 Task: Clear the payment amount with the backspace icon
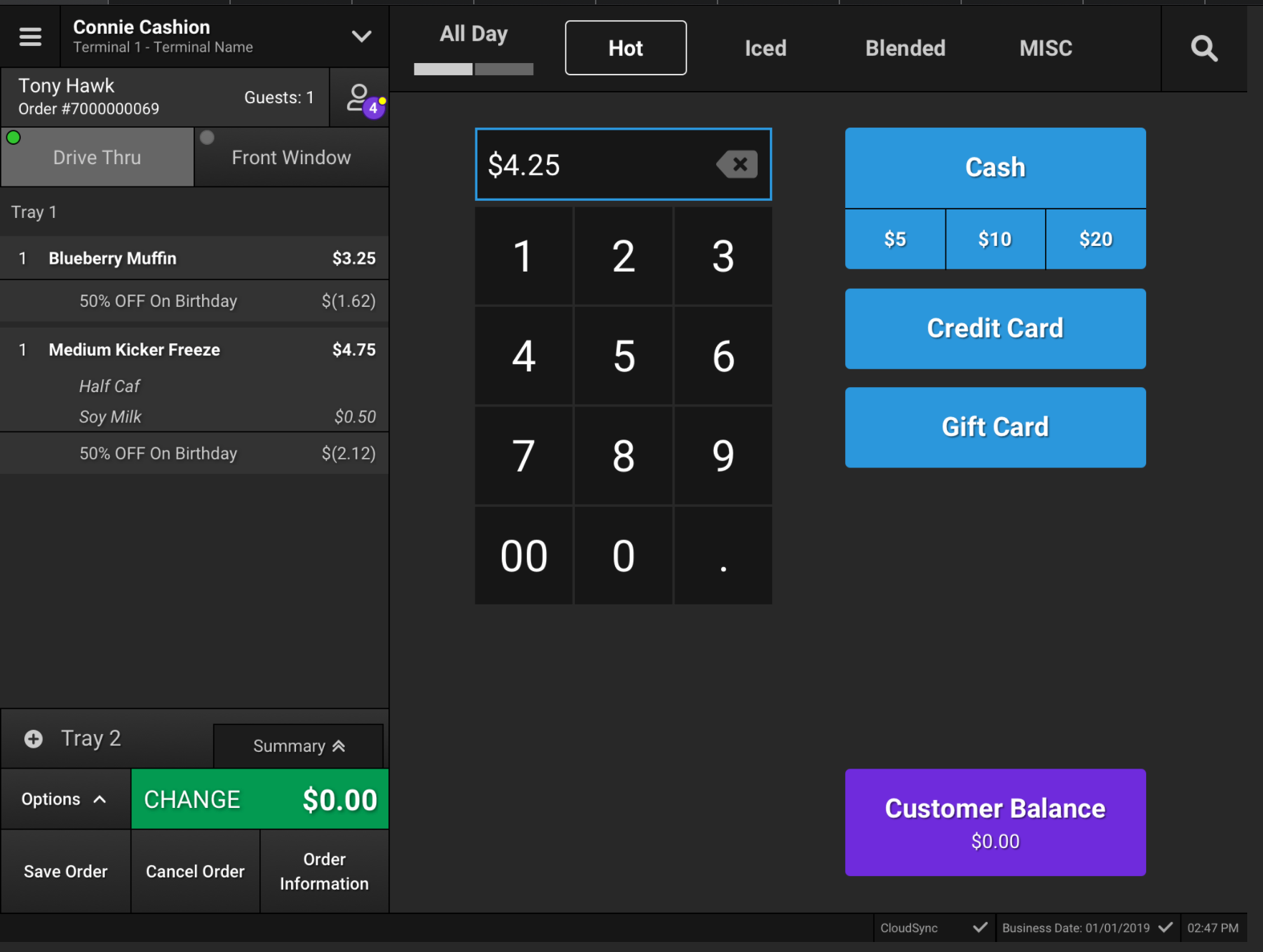click(737, 164)
